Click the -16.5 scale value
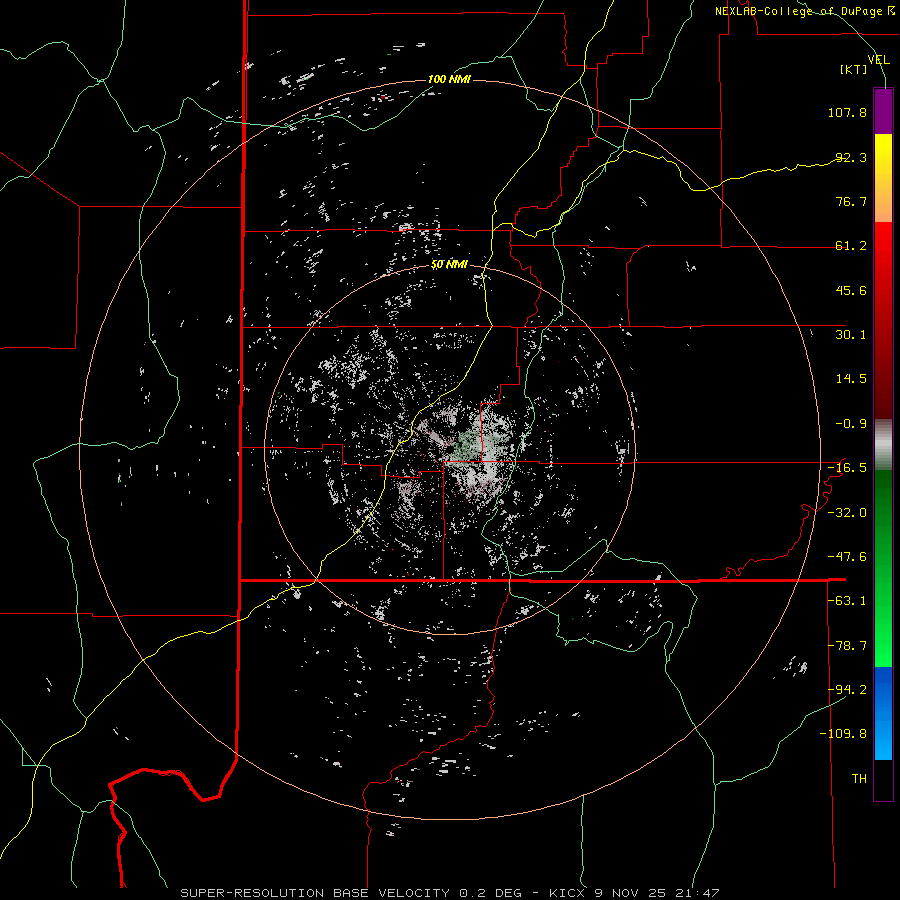900x900 pixels. coord(847,468)
